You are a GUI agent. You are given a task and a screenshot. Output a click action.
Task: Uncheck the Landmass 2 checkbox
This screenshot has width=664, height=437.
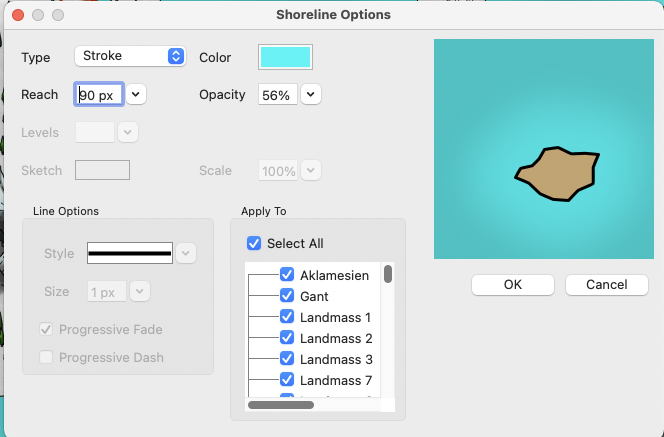coord(287,338)
